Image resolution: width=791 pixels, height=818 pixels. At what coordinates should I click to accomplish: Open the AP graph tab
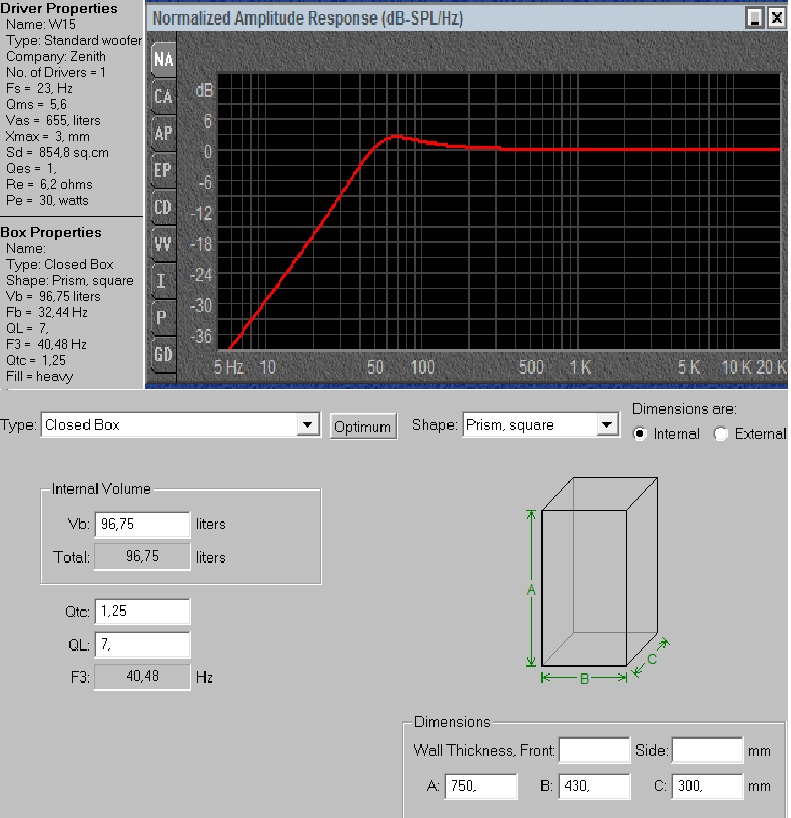(x=163, y=133)
